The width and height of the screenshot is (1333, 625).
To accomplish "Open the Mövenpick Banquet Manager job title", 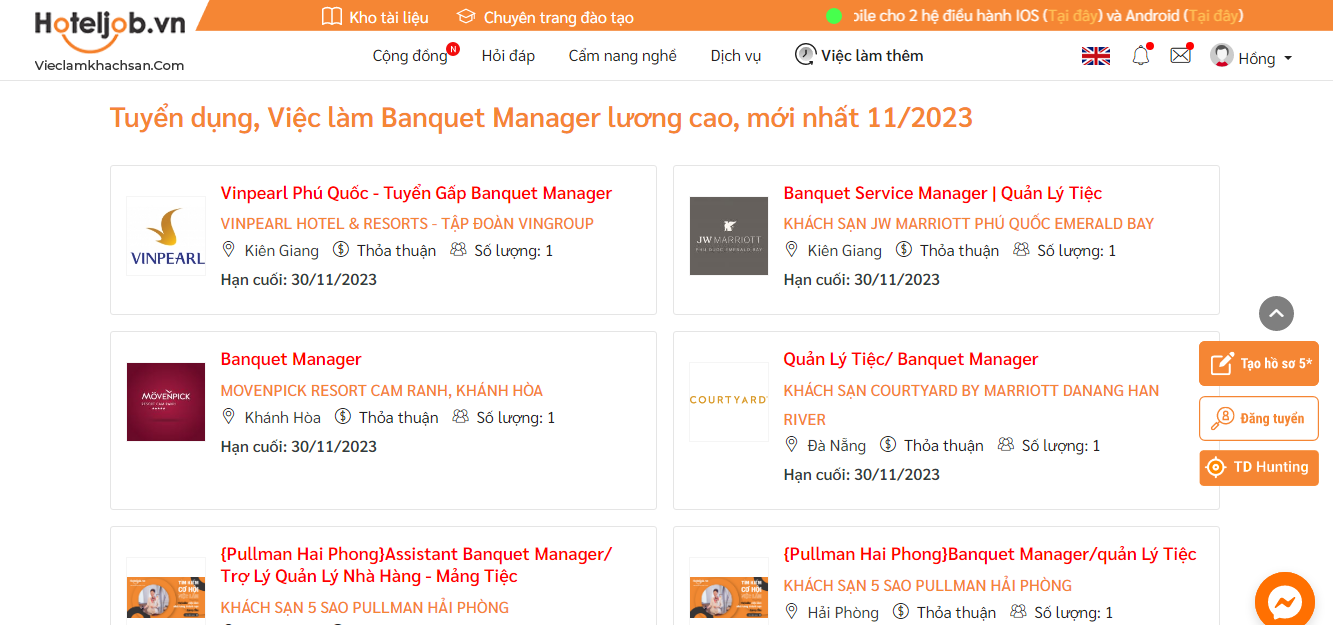I will (x=291, y=359).
